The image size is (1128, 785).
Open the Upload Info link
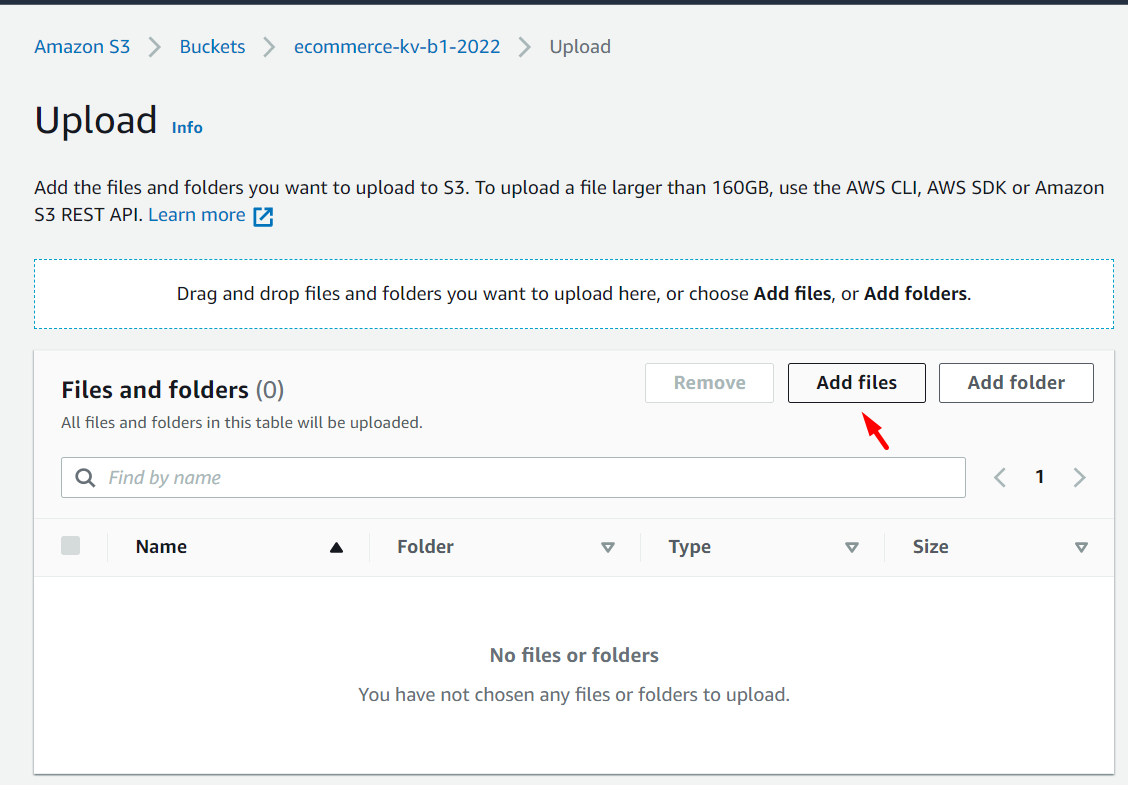point(186,127)
